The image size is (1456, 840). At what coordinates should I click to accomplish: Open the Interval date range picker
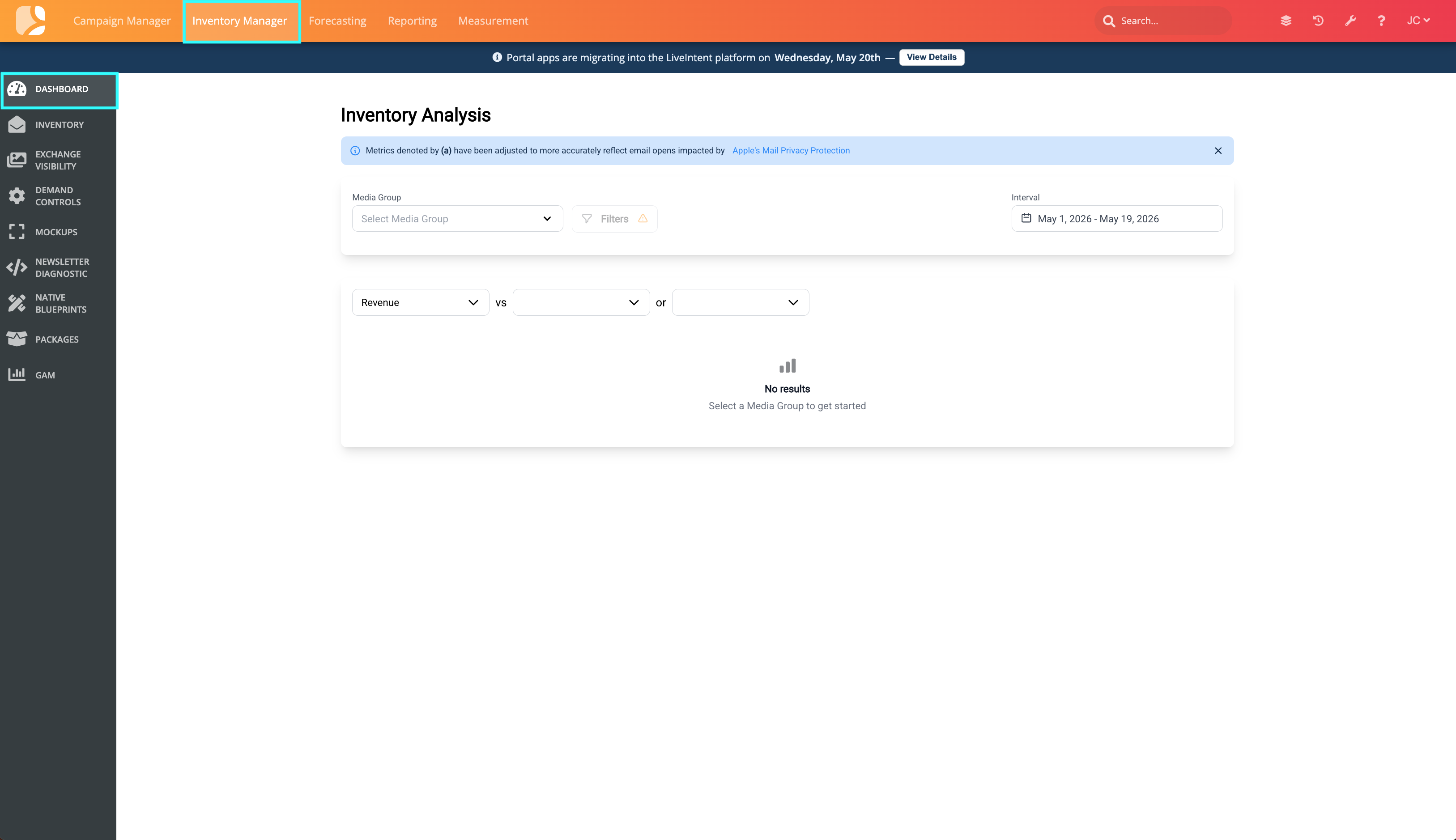pos(1117,219)
